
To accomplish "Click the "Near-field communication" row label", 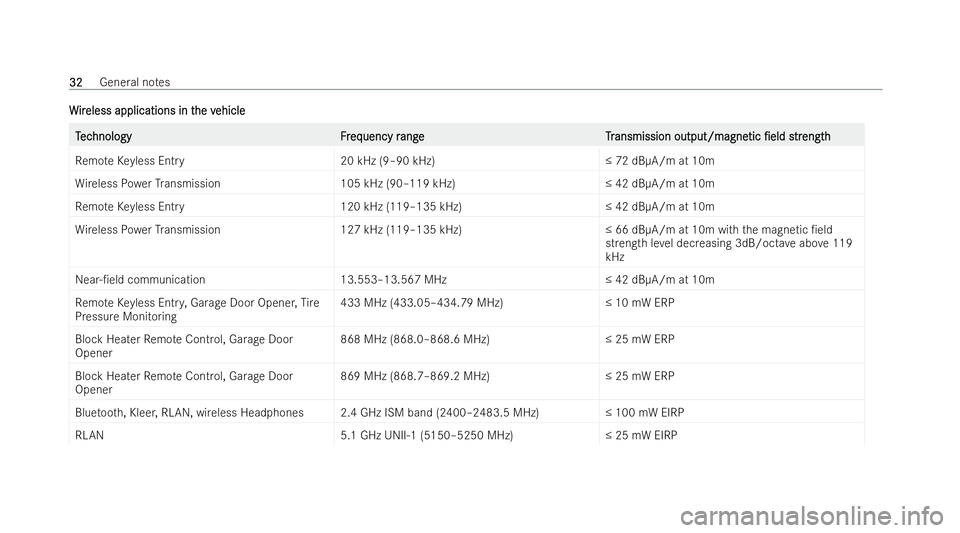I will click(x=140, y=280).
